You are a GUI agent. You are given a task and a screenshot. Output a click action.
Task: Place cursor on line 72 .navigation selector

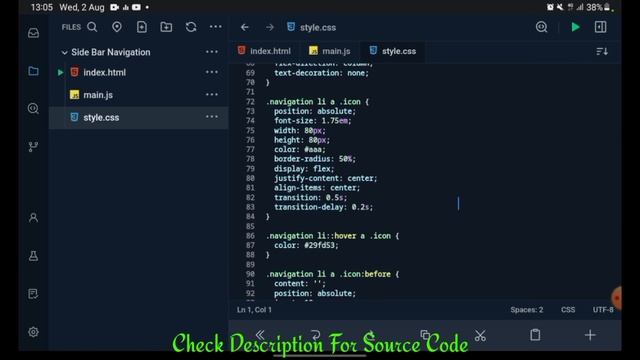point(290,102)
